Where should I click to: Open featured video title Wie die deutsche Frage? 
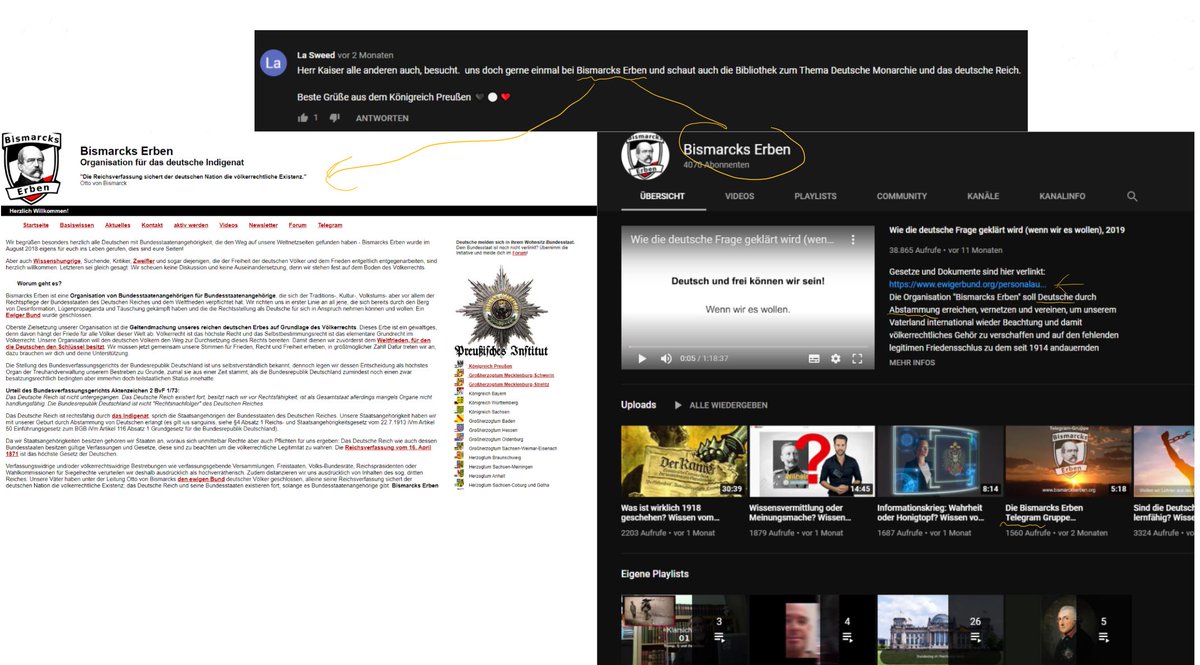coord(1007,230)
